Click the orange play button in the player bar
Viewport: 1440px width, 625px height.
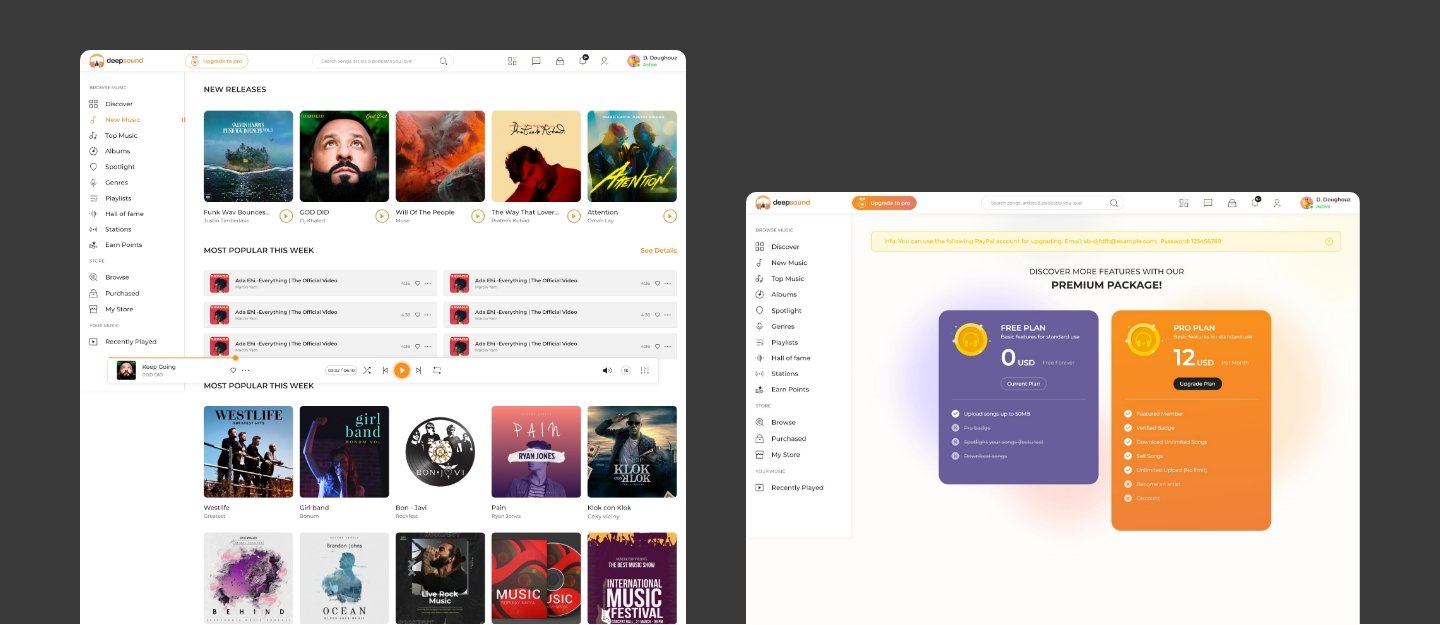[x=402, y=370]
